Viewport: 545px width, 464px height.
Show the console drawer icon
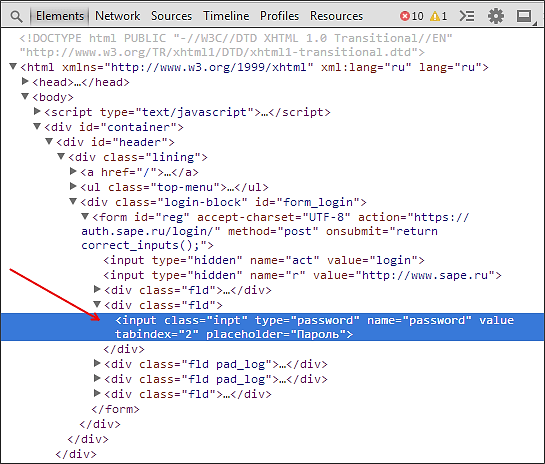[x=467, y=16]
